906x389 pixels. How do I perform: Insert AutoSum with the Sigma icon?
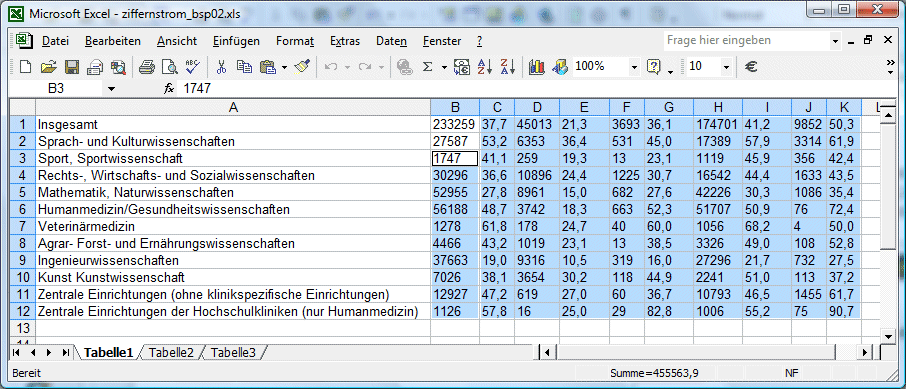coord(428,67)
